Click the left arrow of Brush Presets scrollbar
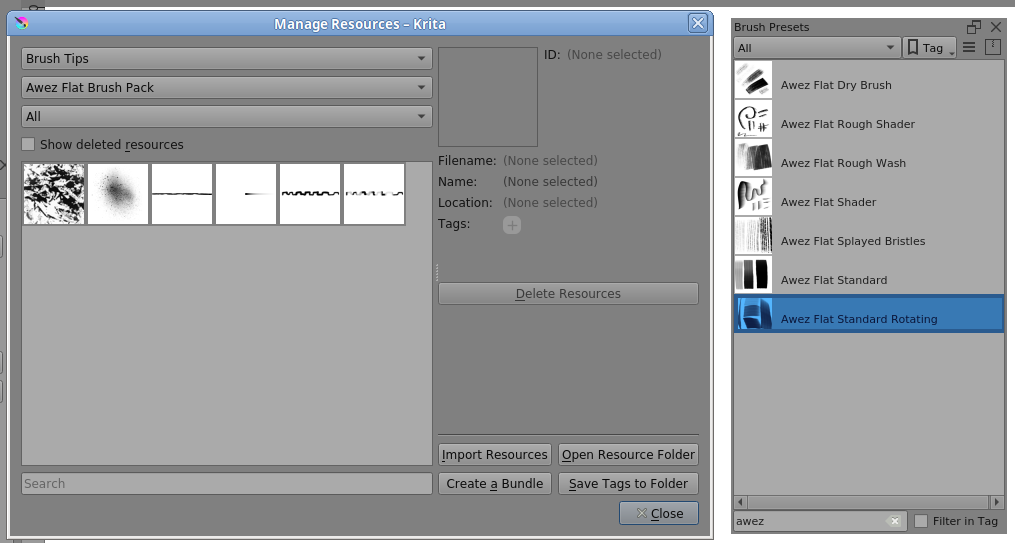The image size is (1015, 543). click(x=741, y=502)
